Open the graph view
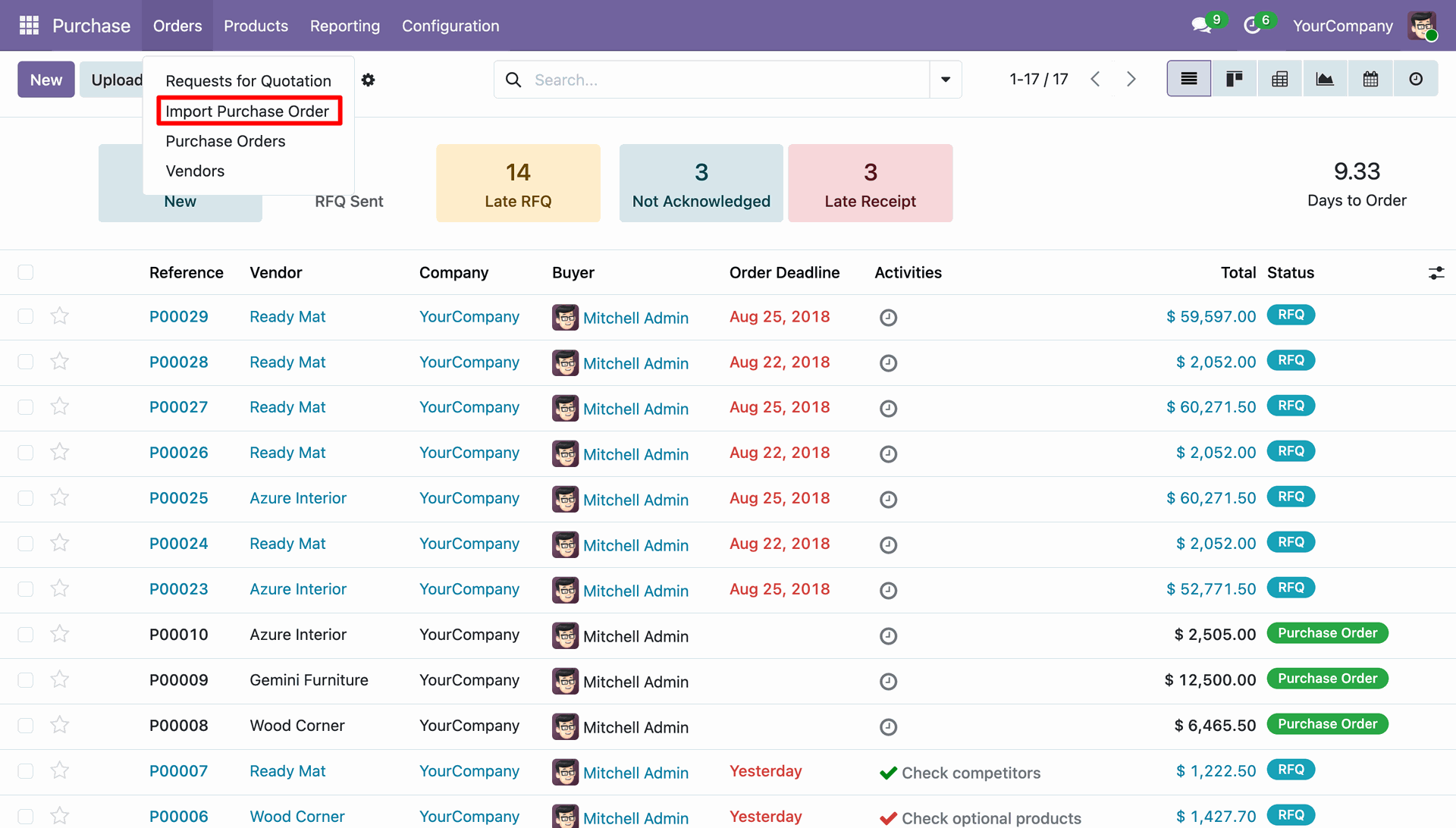Viewport: 1456px width, 828px height. (1325, 79)
